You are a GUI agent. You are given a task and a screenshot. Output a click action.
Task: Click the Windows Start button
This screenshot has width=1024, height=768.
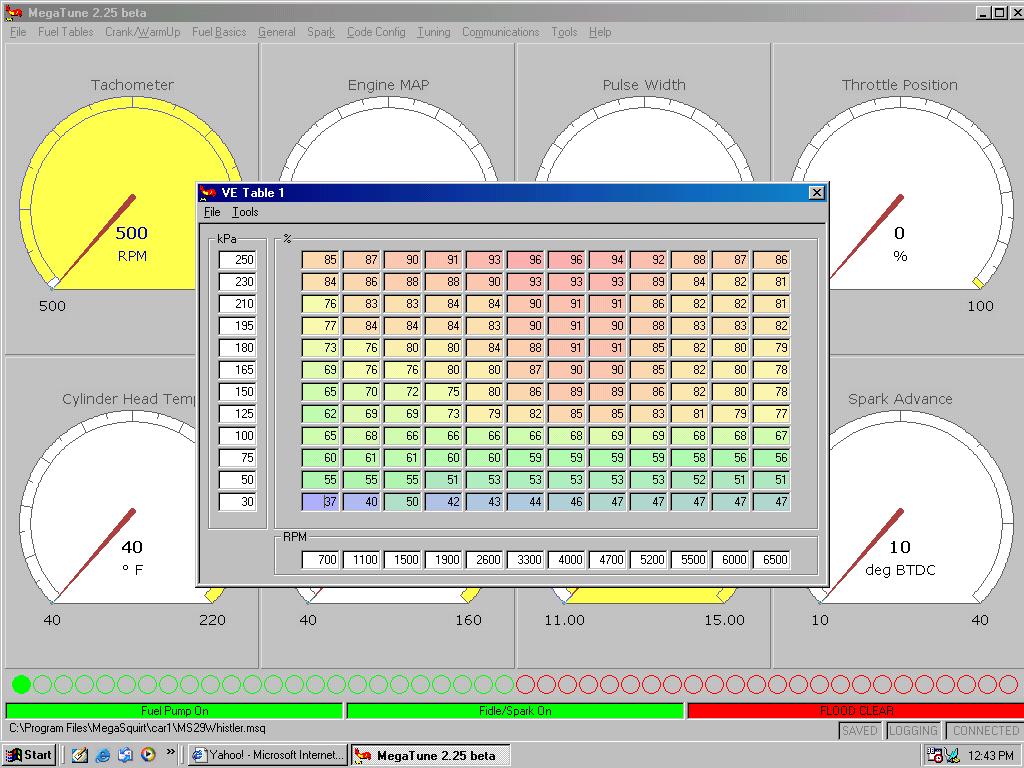pos(29,755)
